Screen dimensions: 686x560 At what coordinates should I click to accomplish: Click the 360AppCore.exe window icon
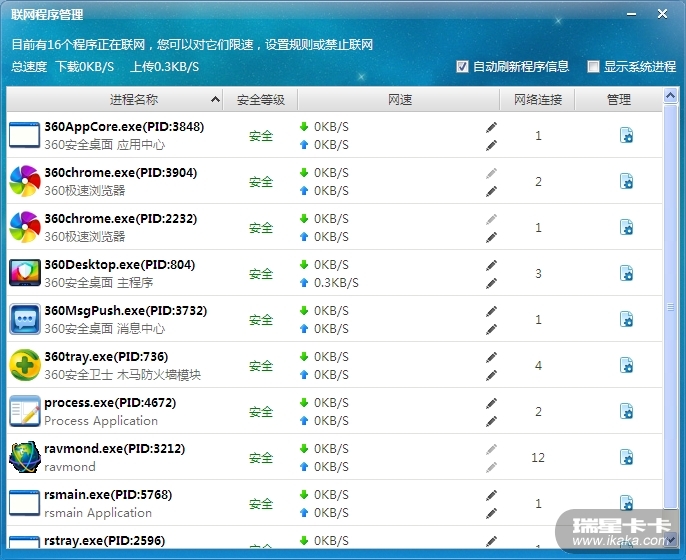click(x=24, y=135)
